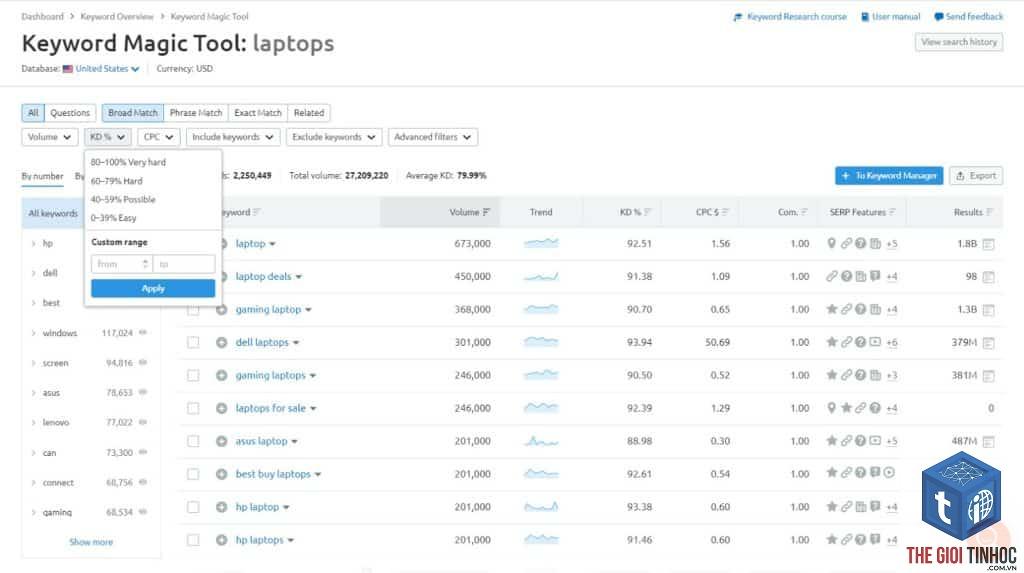
Task: Click the custom range 'from' field
Action: [x=121, y=264]
